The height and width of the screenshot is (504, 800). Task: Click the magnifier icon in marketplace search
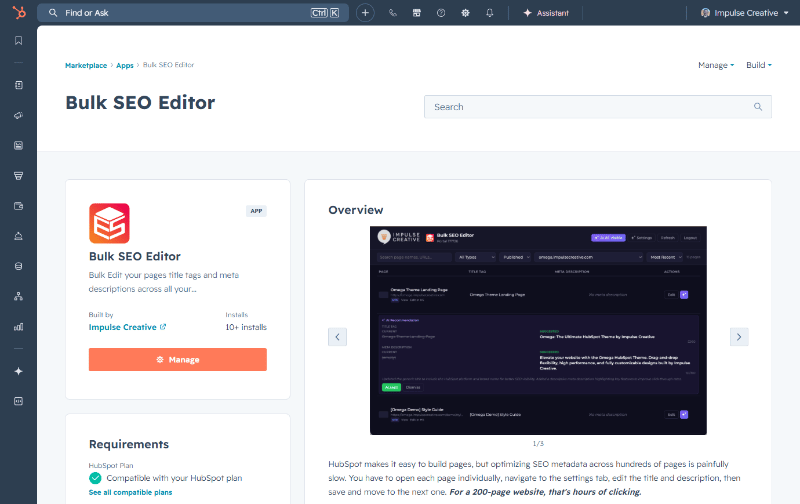click(x=758, y=107)
